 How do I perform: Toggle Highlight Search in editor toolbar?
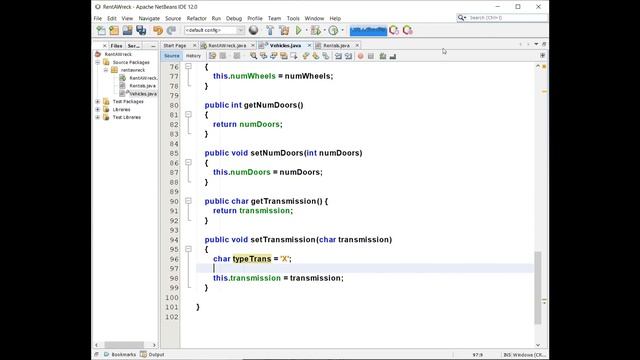point(284,56)
